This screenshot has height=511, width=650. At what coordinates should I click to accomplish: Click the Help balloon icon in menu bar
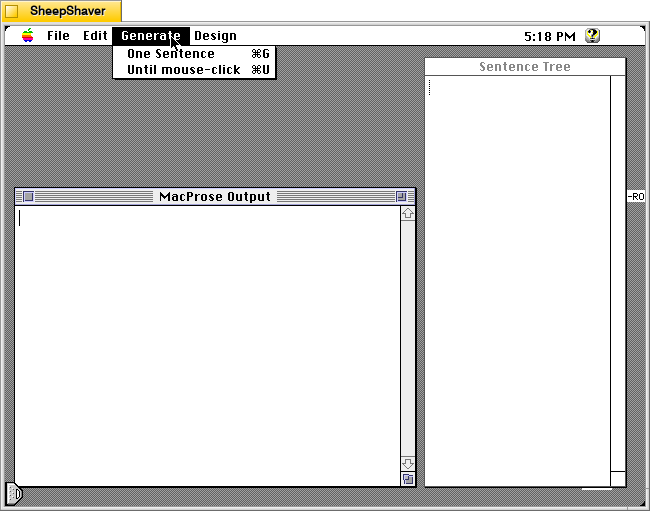click(x=592, y=36)
